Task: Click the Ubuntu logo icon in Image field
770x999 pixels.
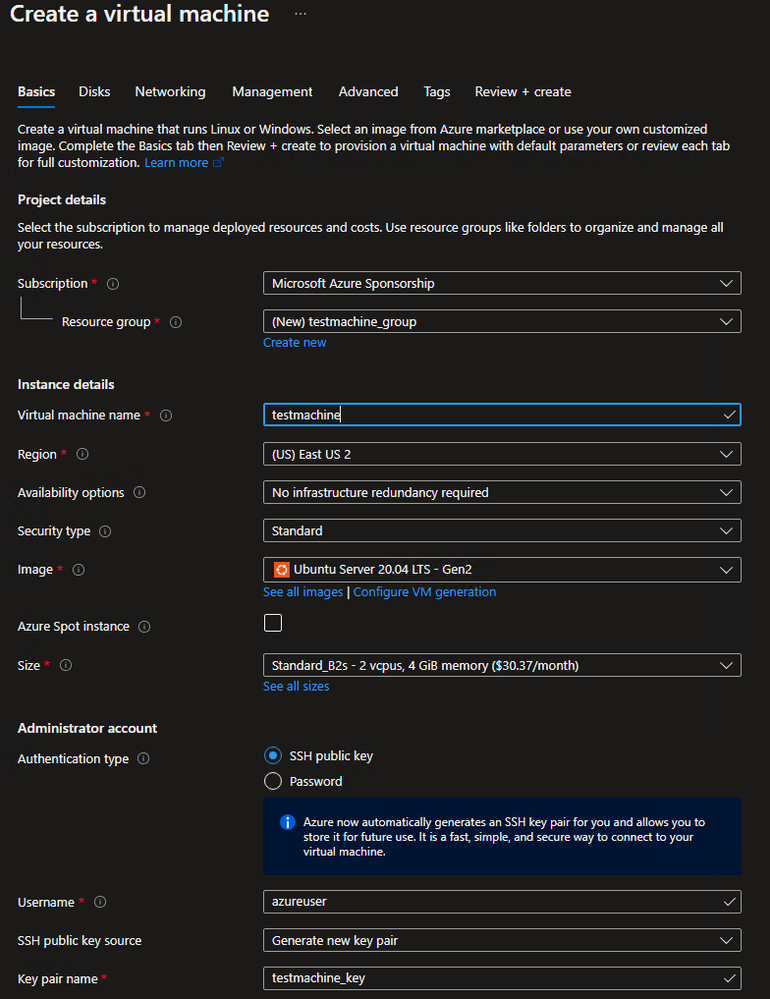Action: point(281,570)
